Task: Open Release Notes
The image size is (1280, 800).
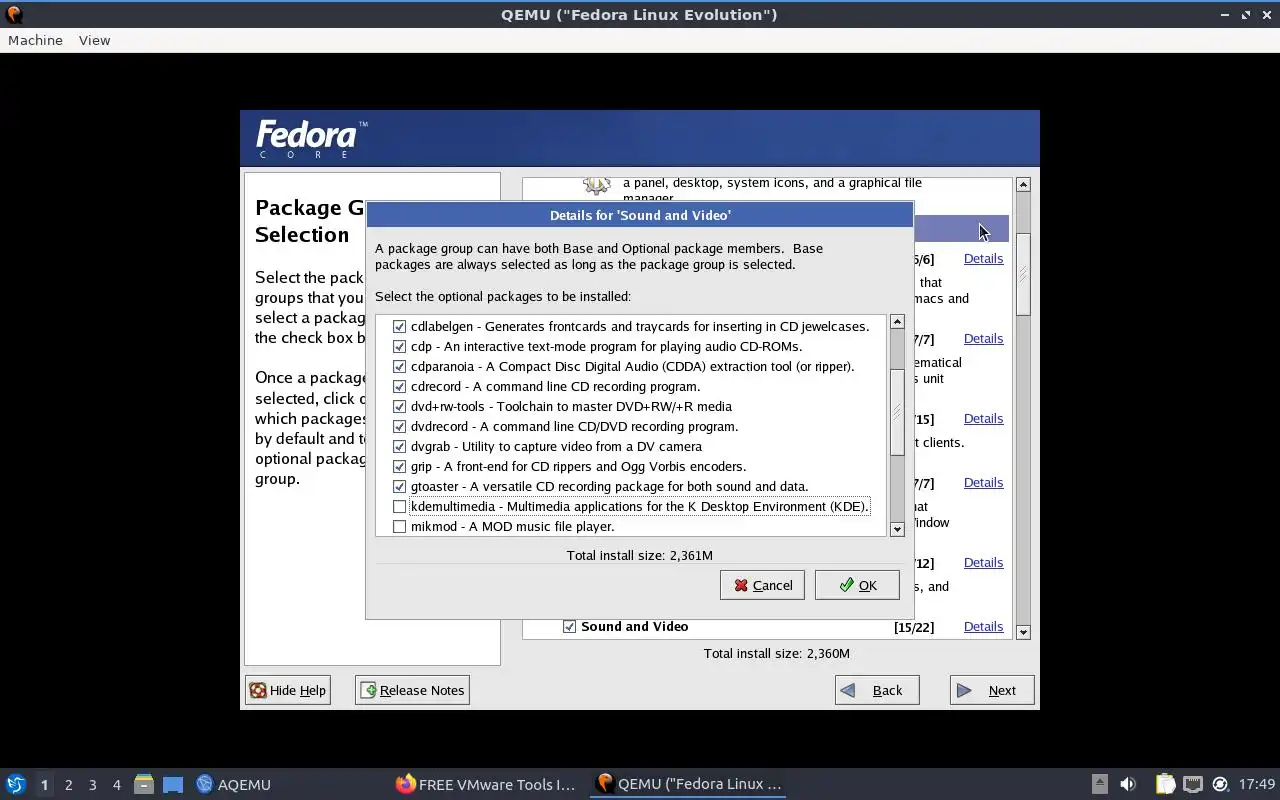Action: [x=412, y=690]
